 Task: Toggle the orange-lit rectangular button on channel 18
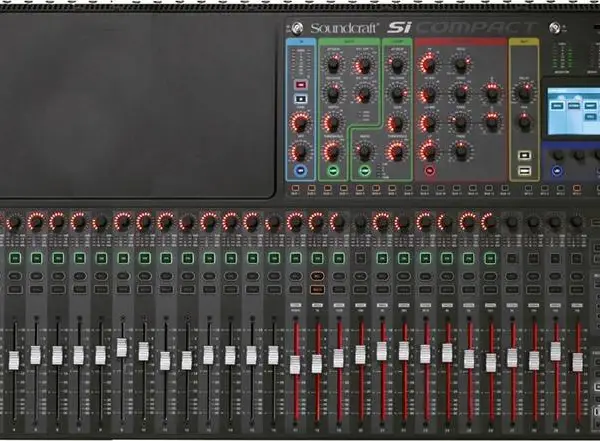click(x=317, y=290)
